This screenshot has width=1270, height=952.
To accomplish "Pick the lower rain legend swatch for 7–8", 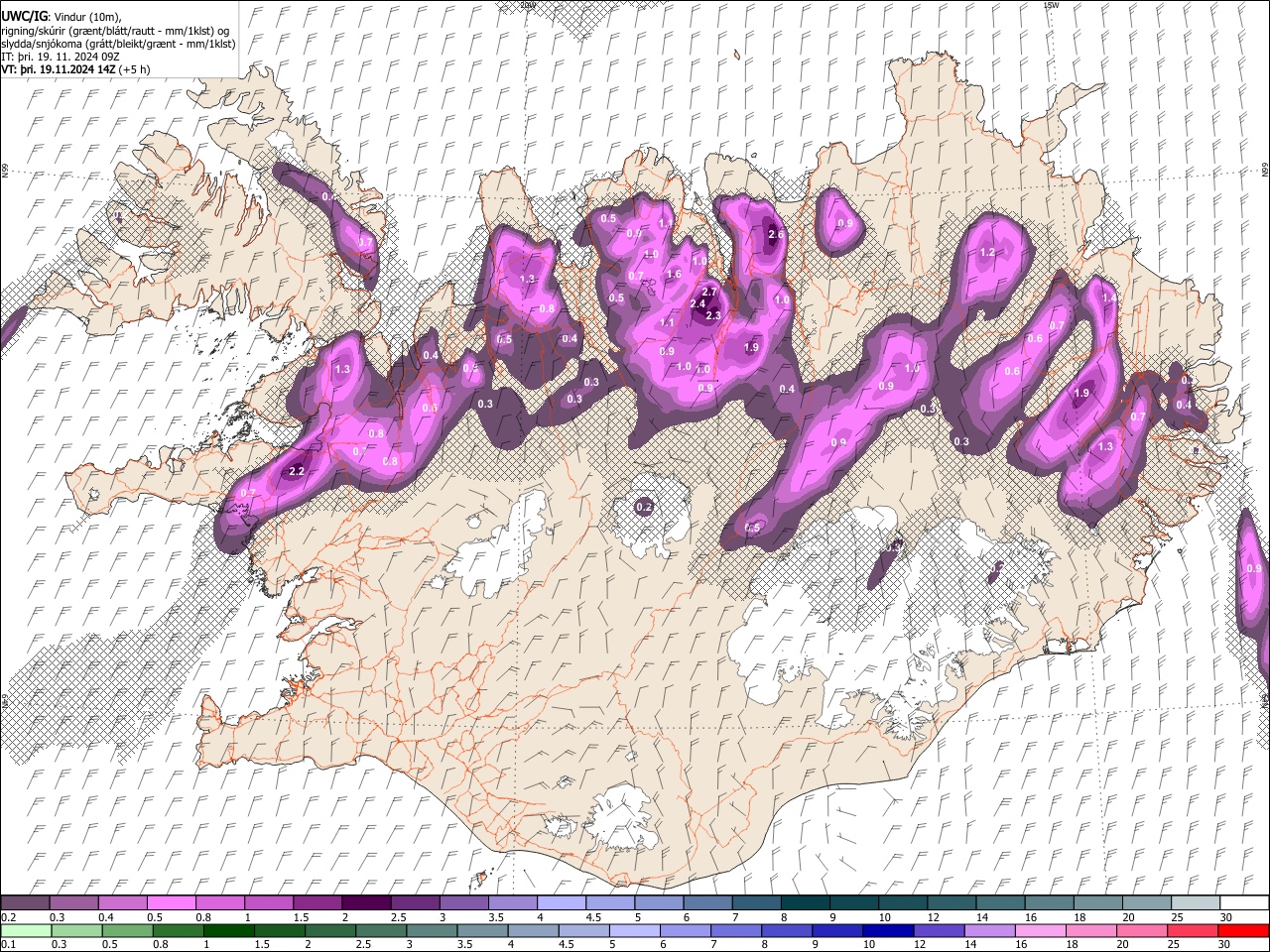I will (x=736, y=930).
